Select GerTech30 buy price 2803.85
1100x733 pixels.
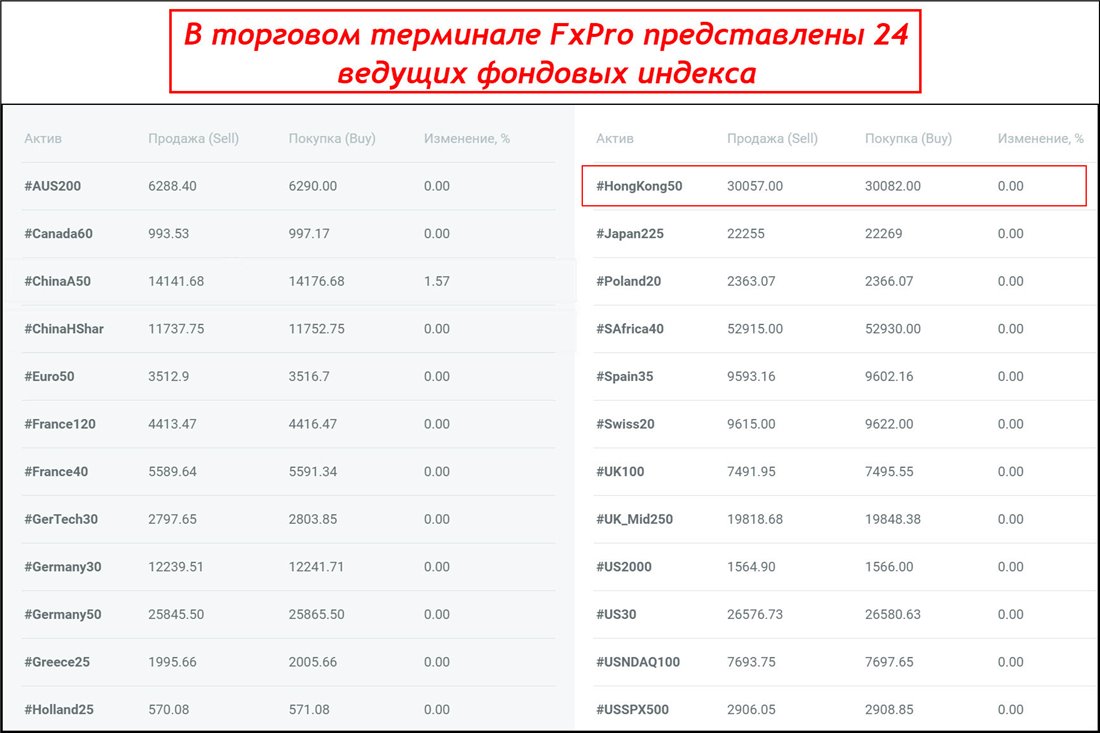(312, 520)
